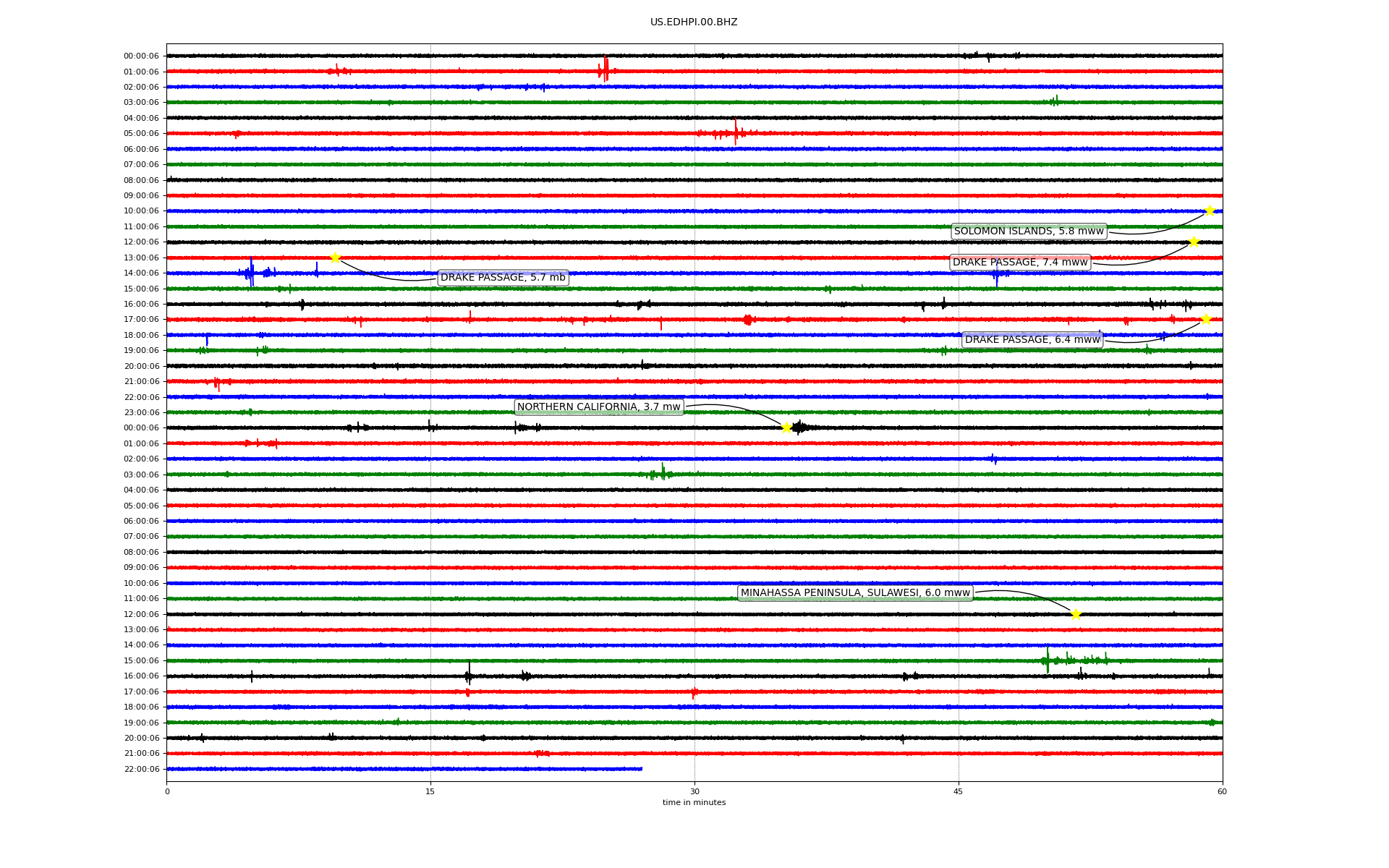Click the x-axis tick label 15

pyautogui.click(x=430, y=791)
